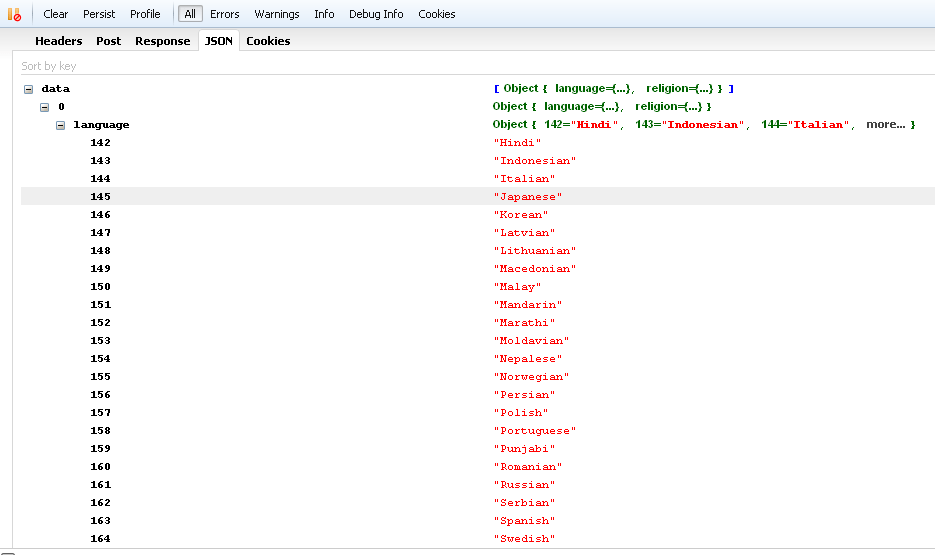Click the language key label
Viewport: 935px width, 555px height.
click(x=101, y=125)
